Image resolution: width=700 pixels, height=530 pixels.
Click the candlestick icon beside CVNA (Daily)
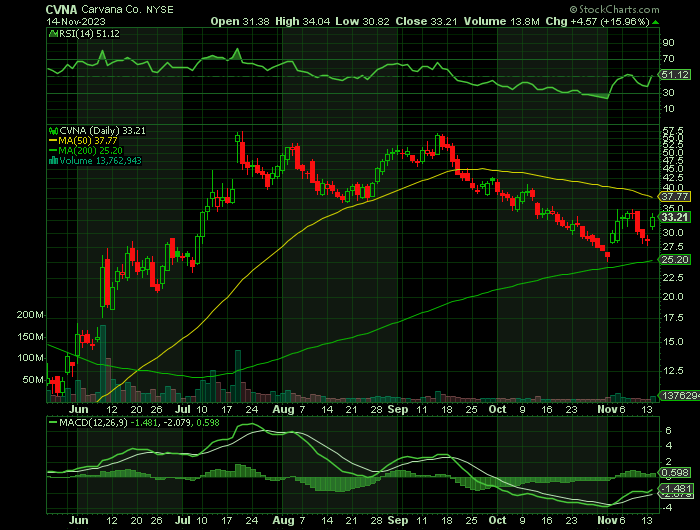point(53,131)
